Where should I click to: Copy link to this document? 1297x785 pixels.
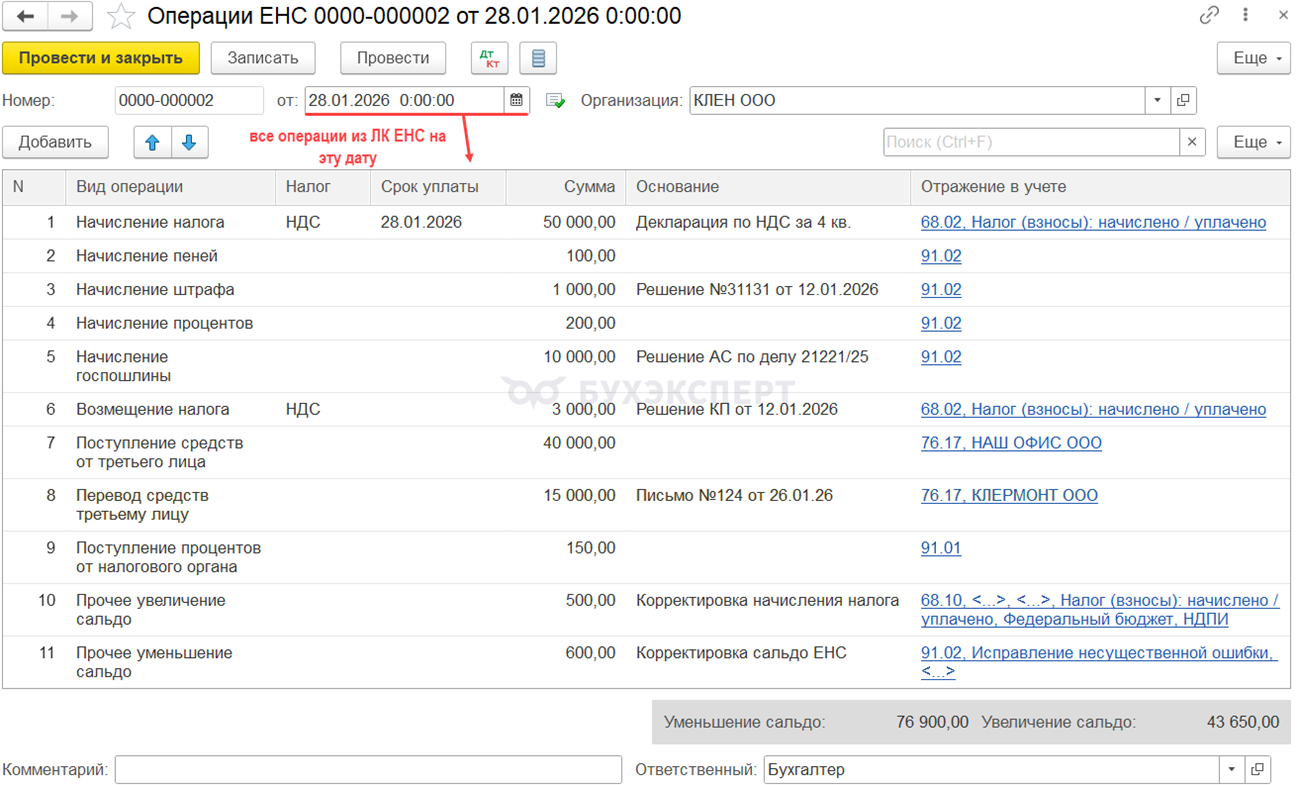click(1210, 16)
